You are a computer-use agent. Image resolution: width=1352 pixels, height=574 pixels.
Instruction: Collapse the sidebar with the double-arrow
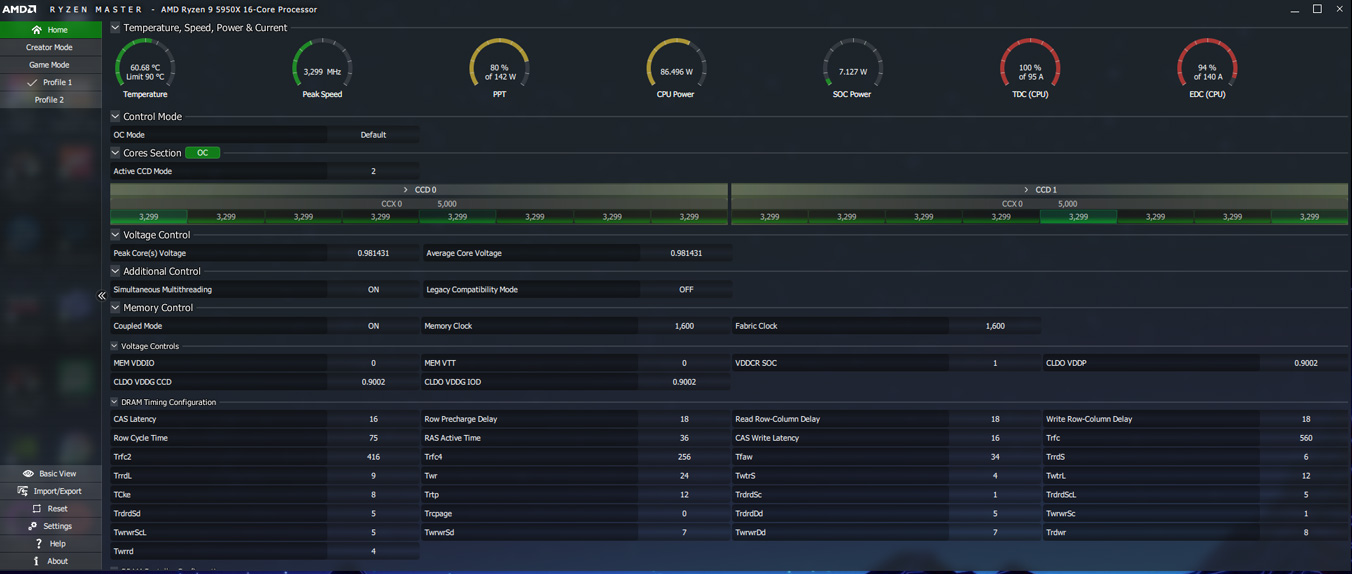pos(101,295)
